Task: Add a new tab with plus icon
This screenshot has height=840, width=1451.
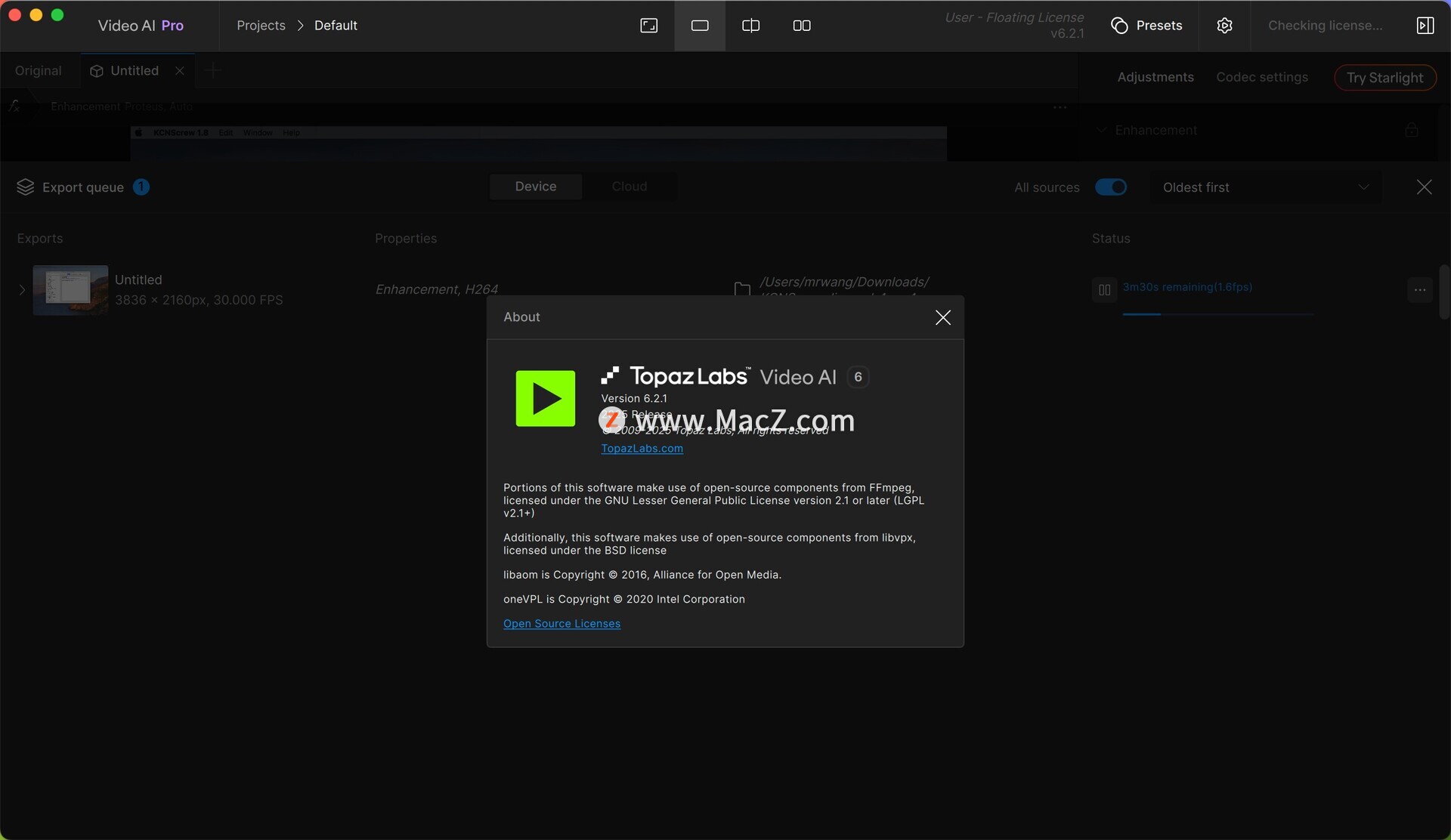Action: tap(213, 71)
